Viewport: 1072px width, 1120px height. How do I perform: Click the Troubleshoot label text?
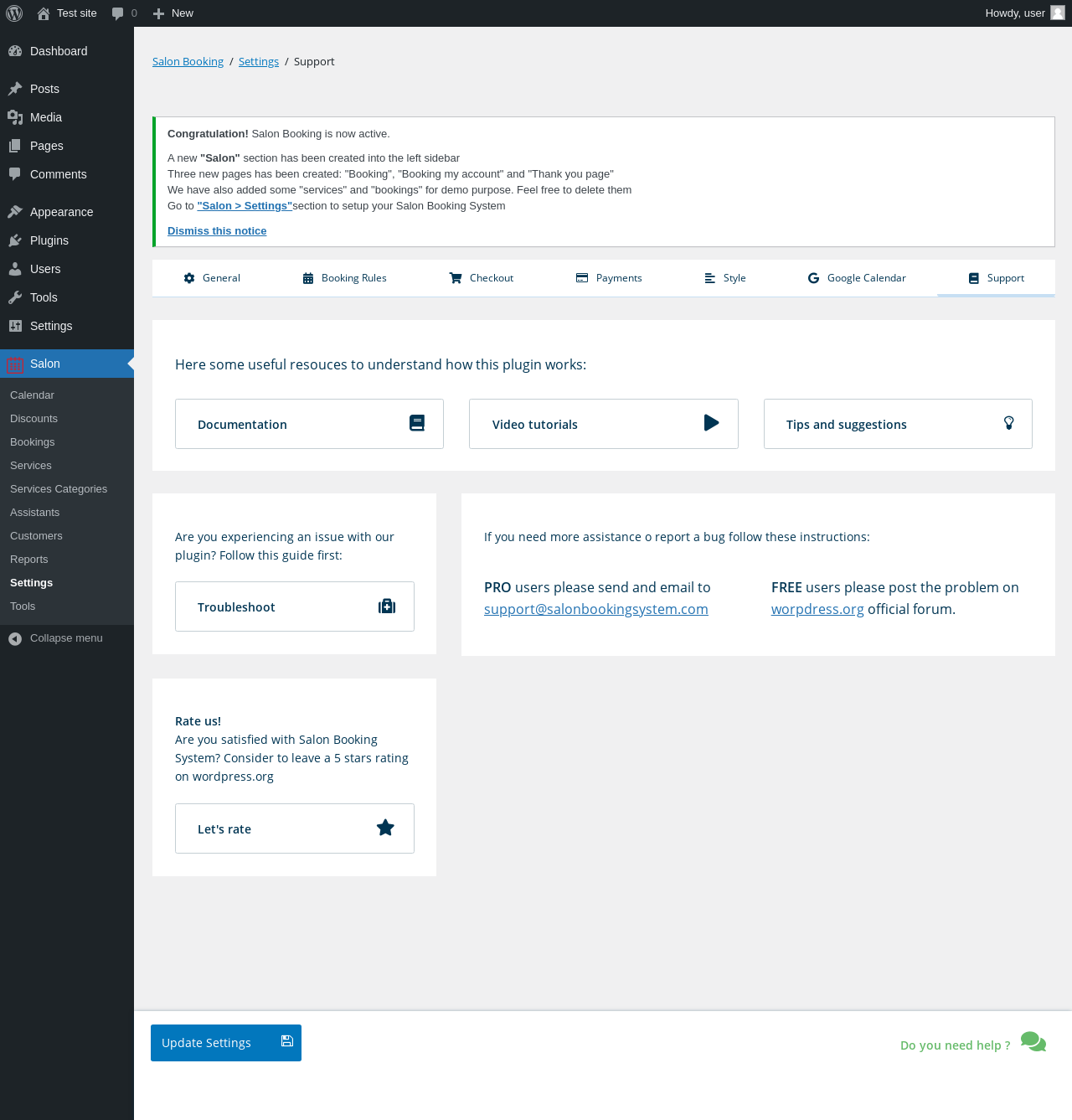tap(236, 607)
